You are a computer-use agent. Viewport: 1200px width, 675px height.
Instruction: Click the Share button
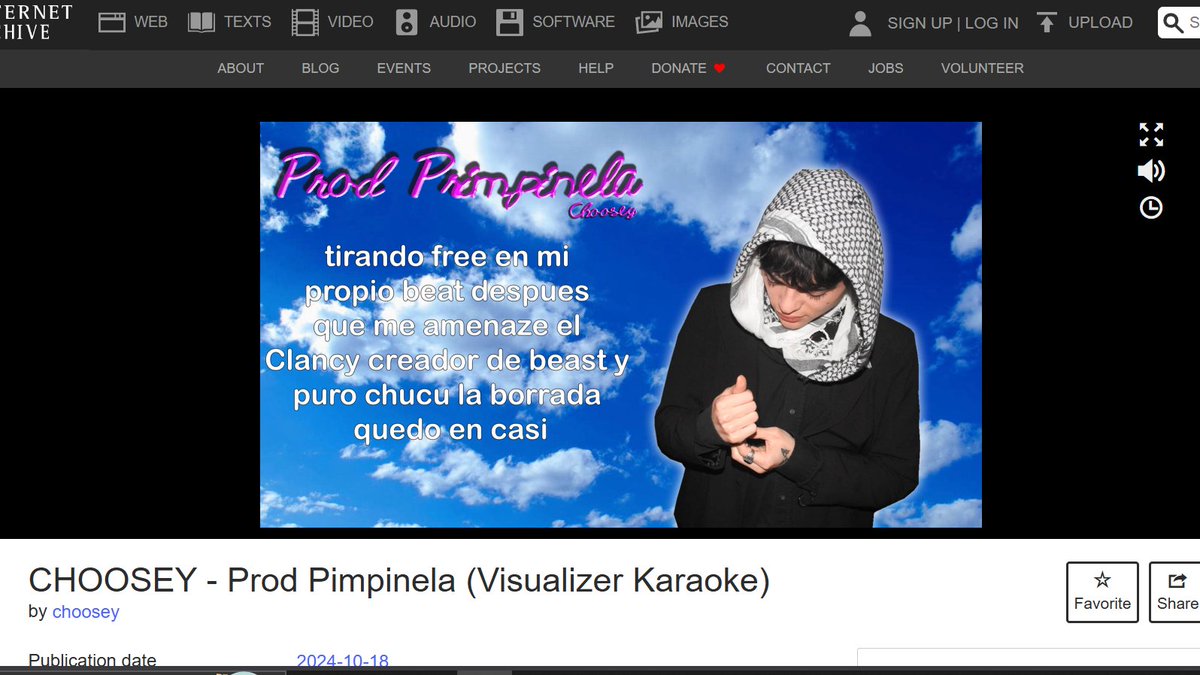coord(1175,592)
